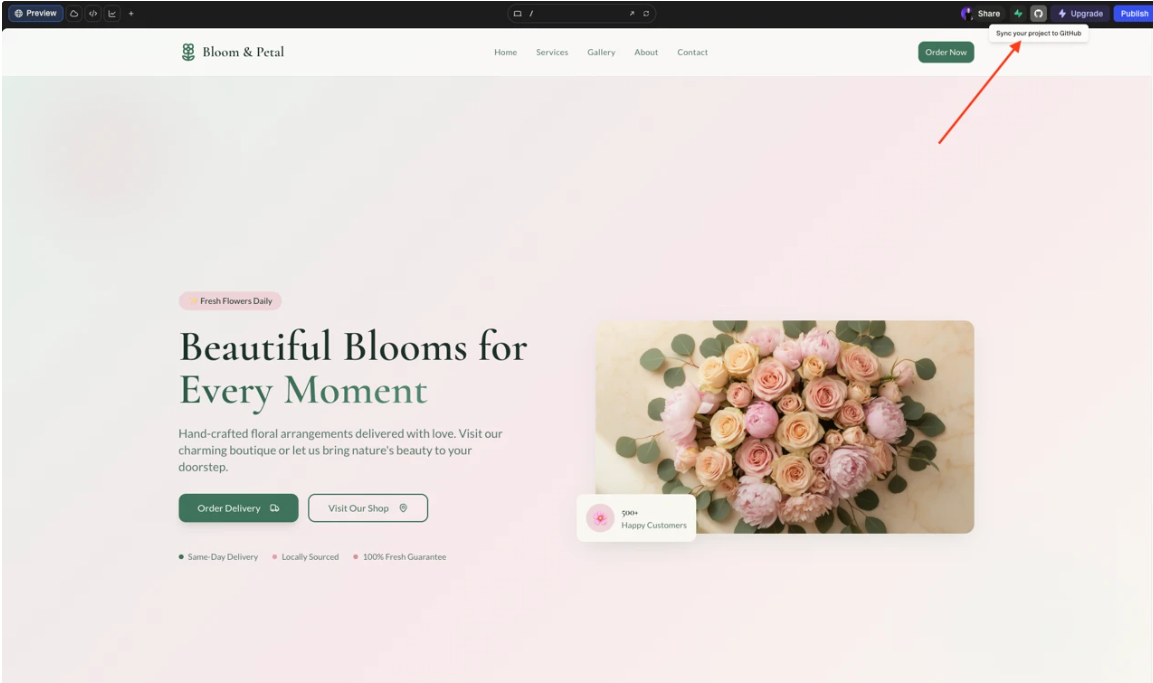The height and width of the screenshot is (683, 1153).
Task: Click the Upgrade button
Action: [x=1080, y=14]
